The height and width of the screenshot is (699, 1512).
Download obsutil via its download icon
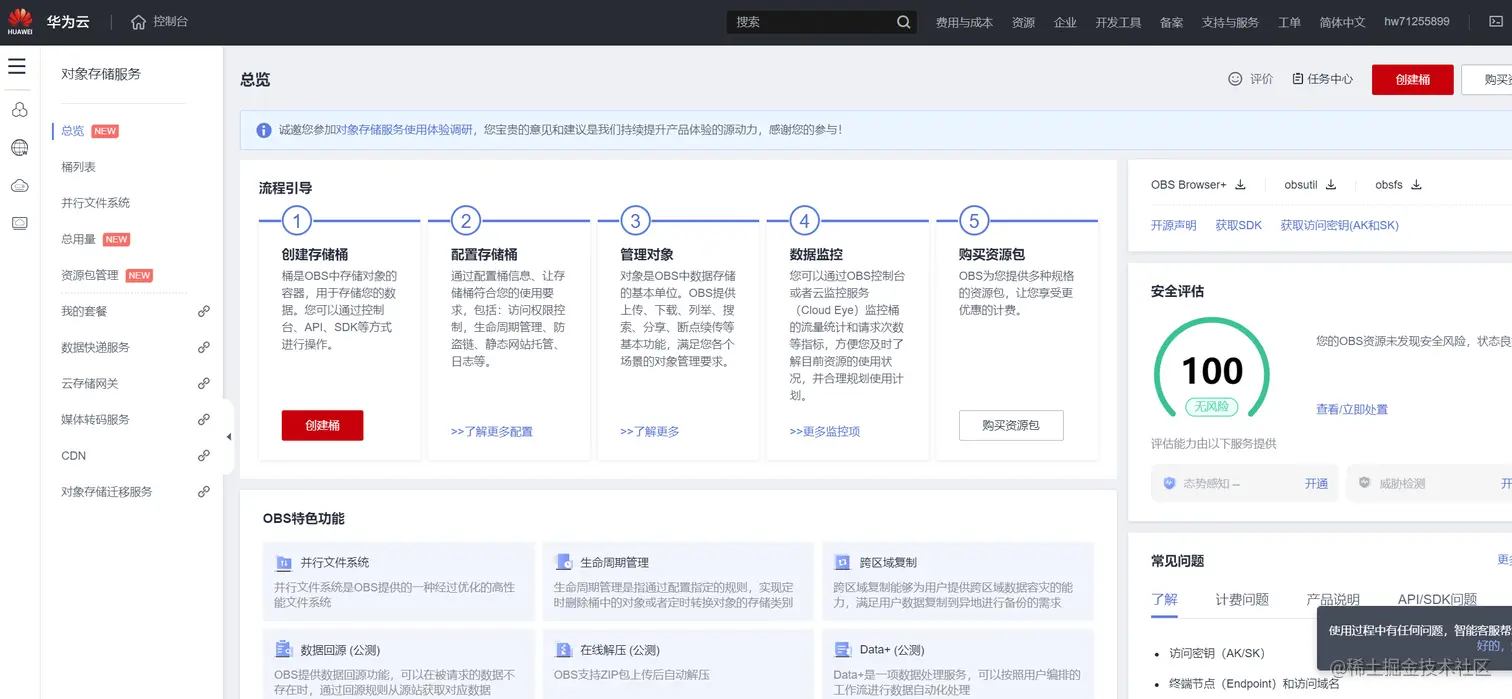pyautogui.click(x=1331, y=185)
